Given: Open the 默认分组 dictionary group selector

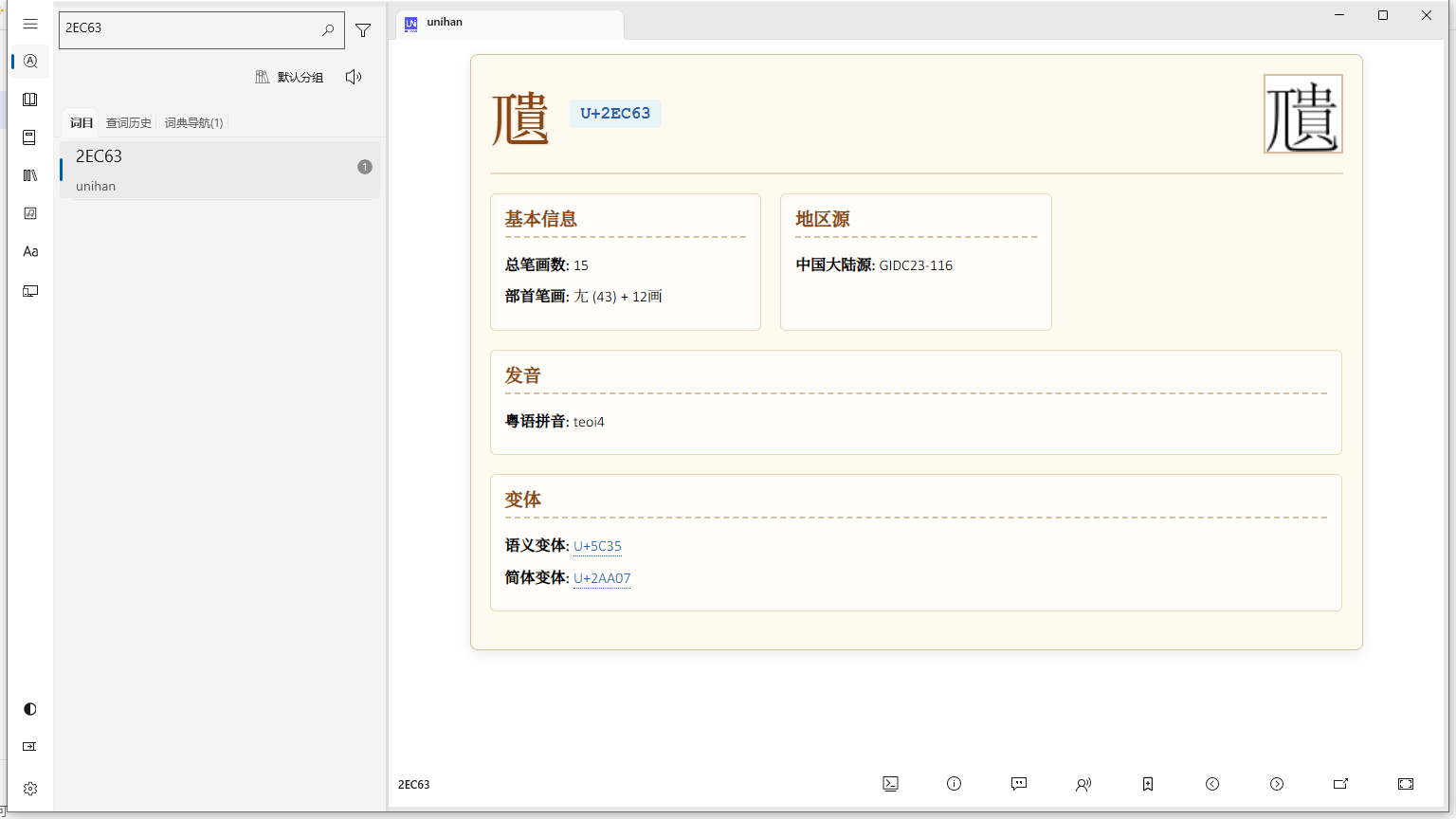Looking at the screenshot, I should point(290,77).
